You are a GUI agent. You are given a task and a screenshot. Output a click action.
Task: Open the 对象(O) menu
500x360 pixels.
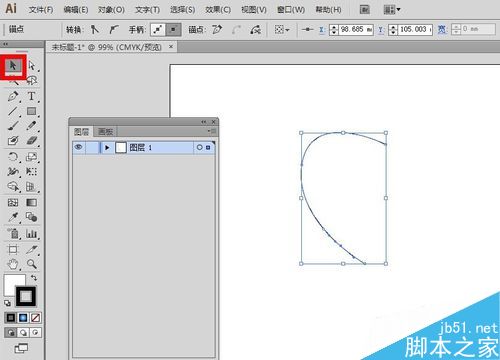point(111,10)
